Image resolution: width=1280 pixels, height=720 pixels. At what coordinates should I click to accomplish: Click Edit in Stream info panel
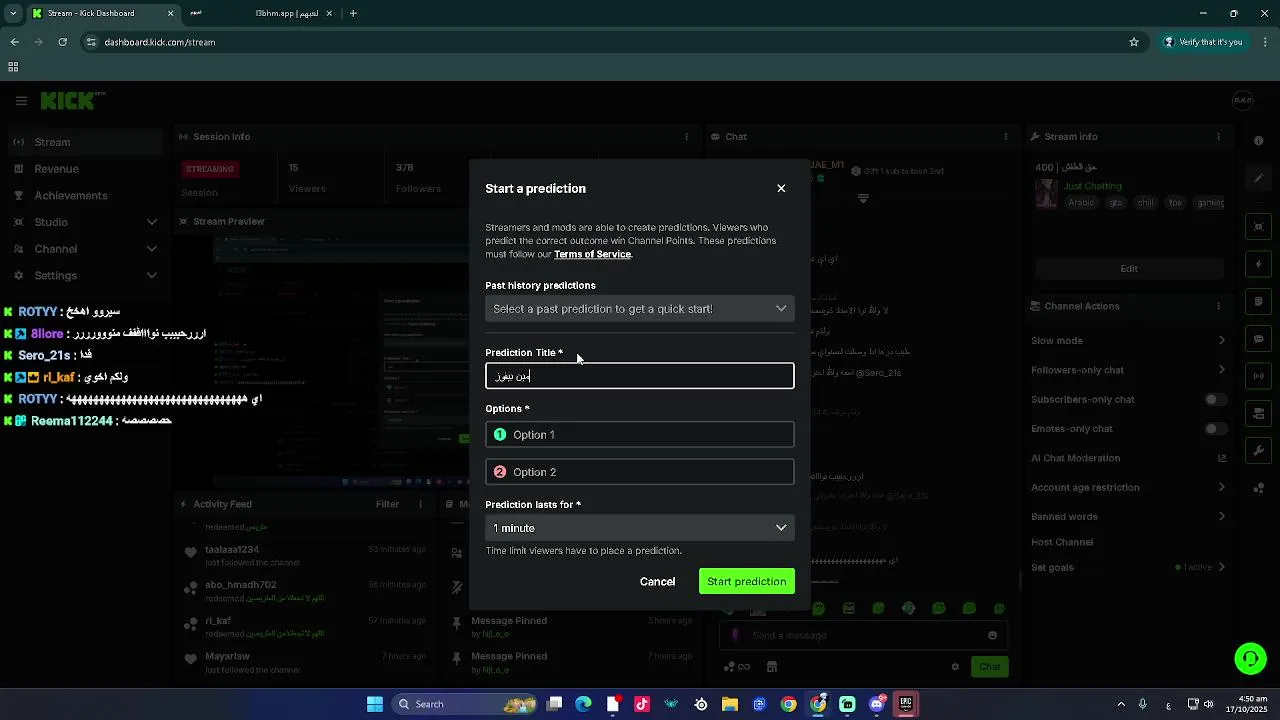tap(1129, 268)
